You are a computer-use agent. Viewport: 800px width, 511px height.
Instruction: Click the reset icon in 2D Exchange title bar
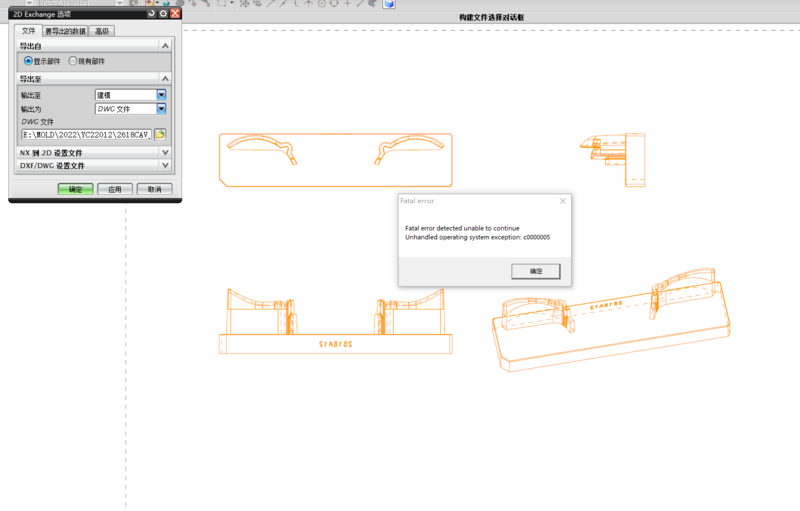click(152, 14)
